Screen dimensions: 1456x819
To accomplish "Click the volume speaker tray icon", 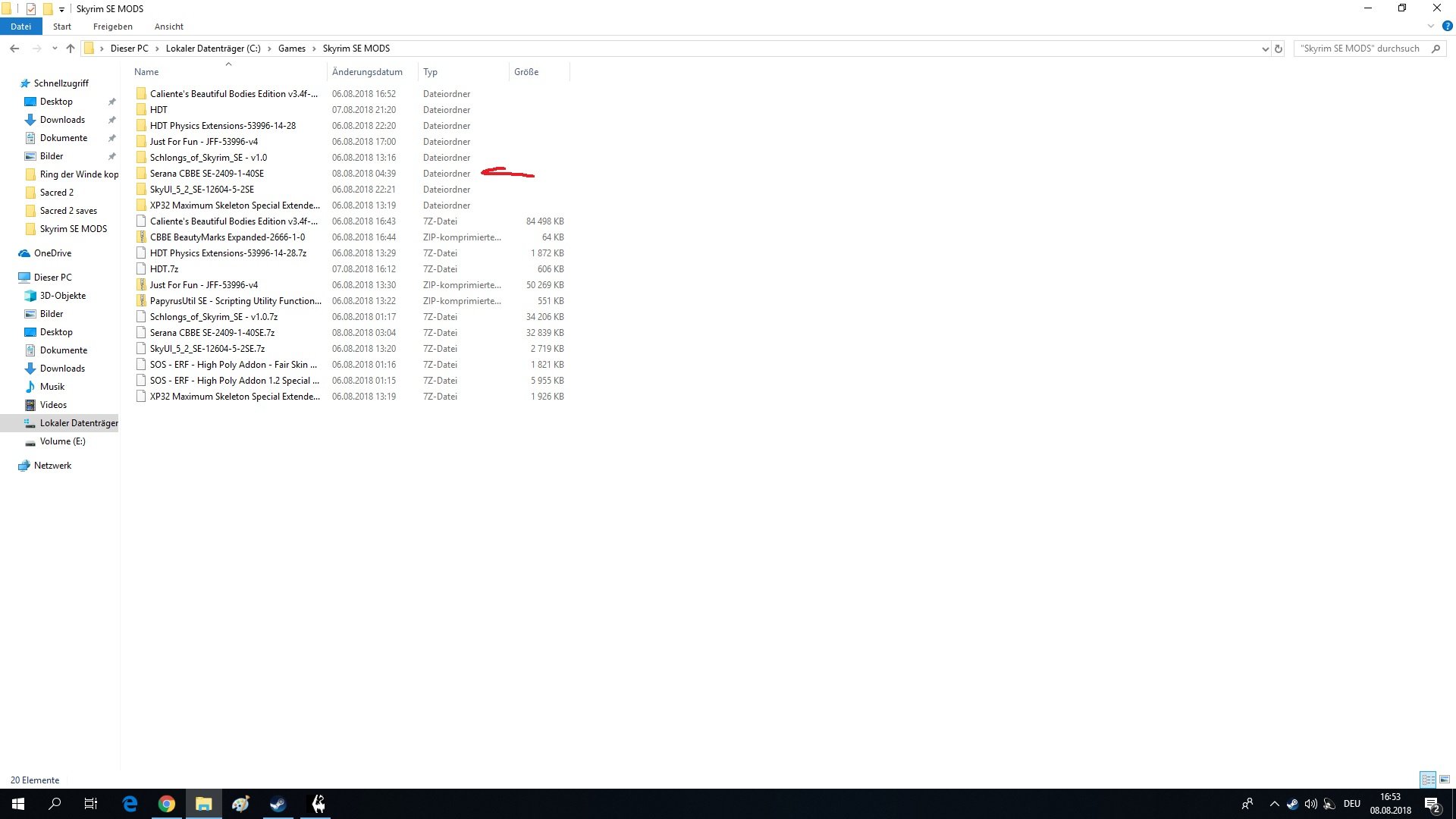I will point(1310,804).
